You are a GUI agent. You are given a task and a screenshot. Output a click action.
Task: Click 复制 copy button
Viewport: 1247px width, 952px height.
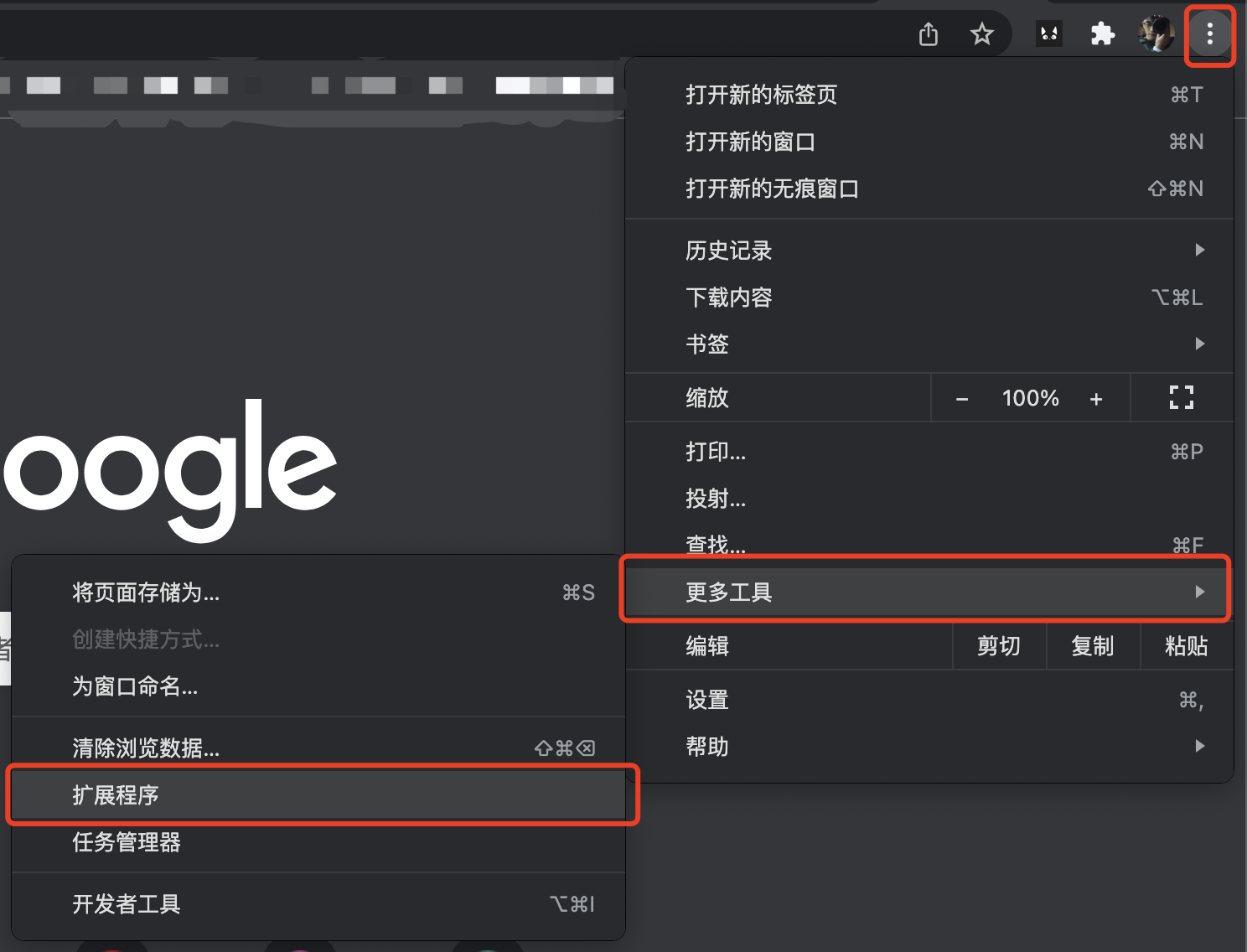click(x=1093, y=646)
